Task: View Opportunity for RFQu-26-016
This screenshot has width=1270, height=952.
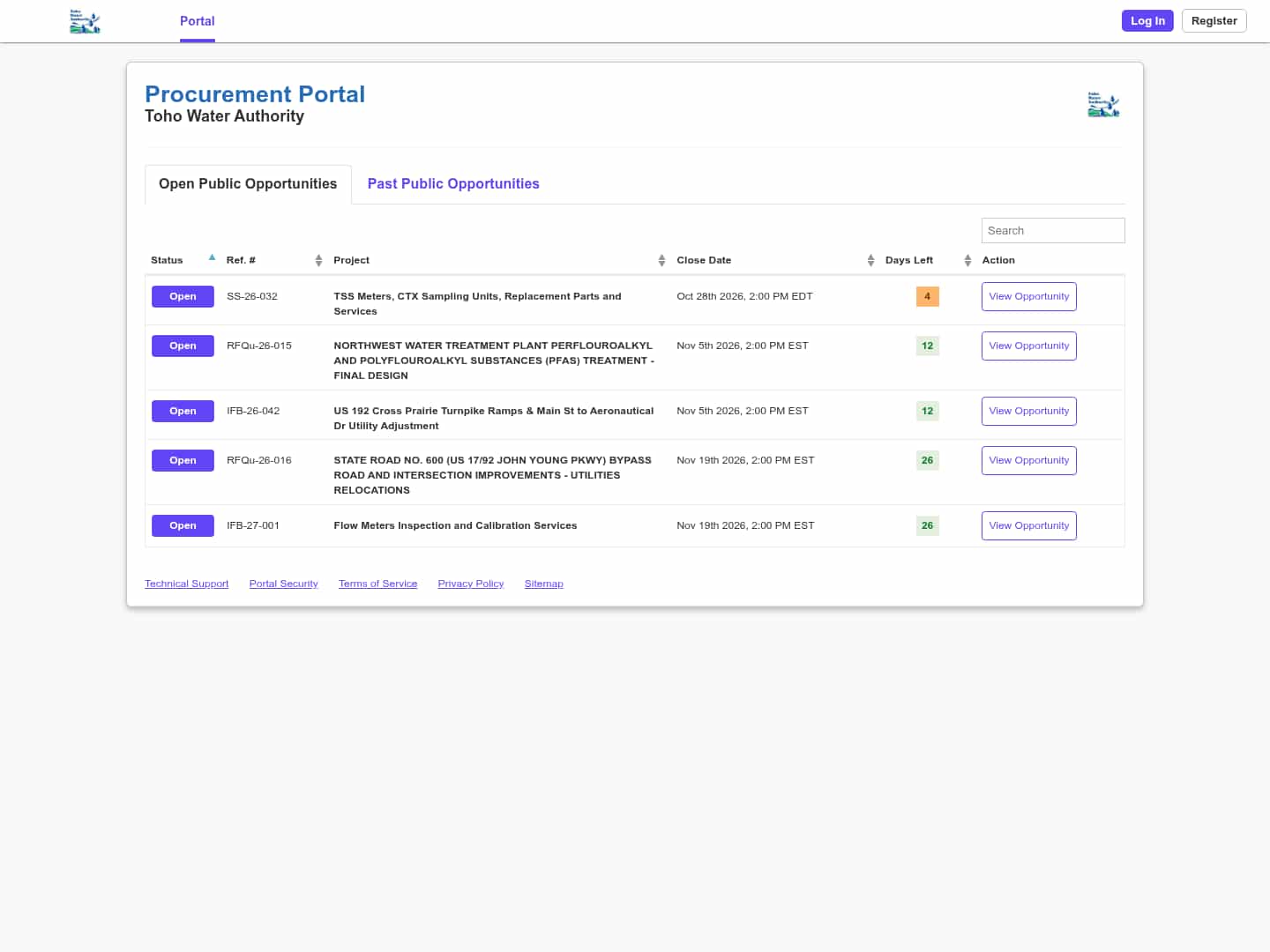Action: (x=1029, y=461)
